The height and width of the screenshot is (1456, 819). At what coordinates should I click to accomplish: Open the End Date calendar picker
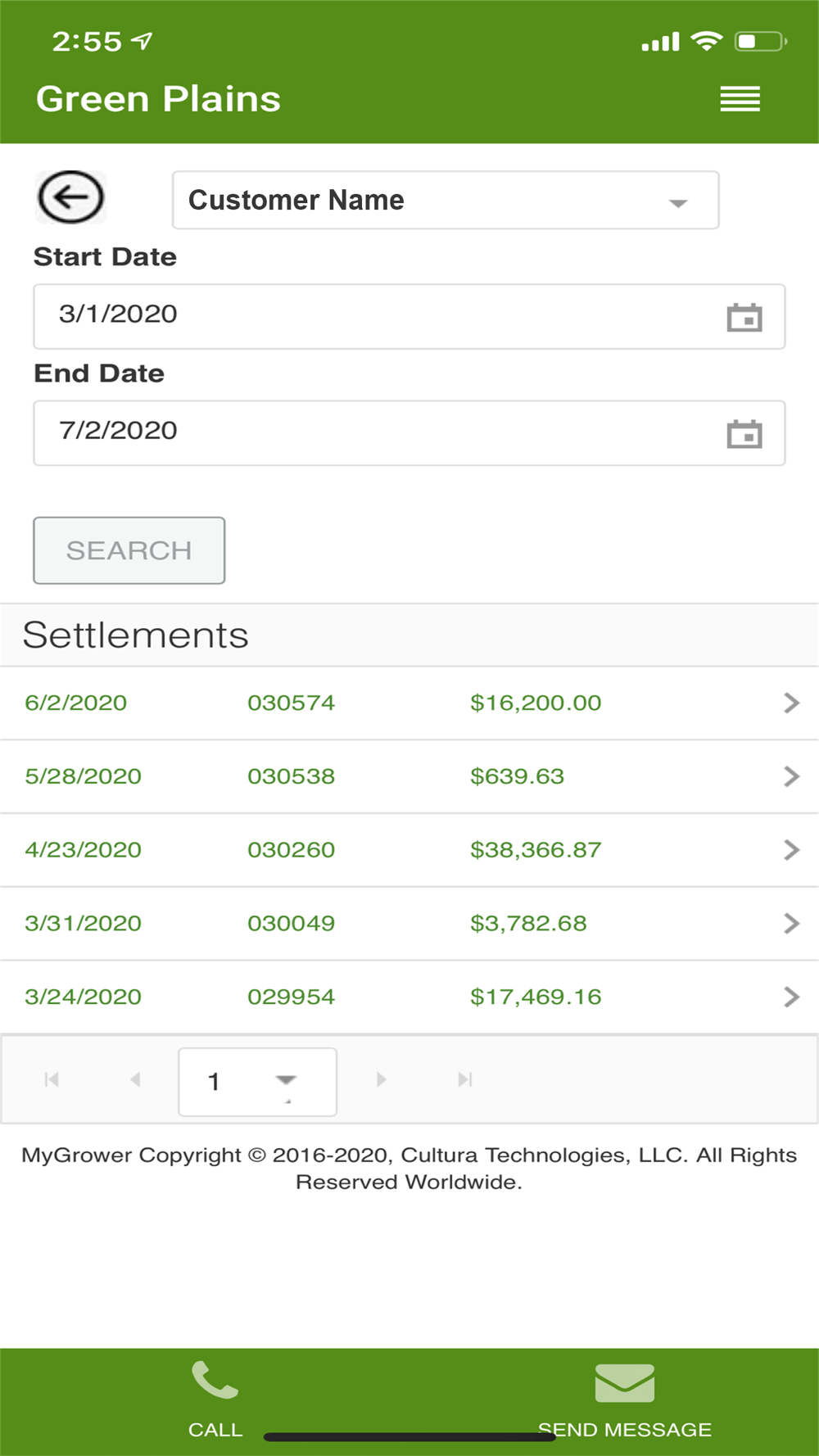(x=744, y=434)
